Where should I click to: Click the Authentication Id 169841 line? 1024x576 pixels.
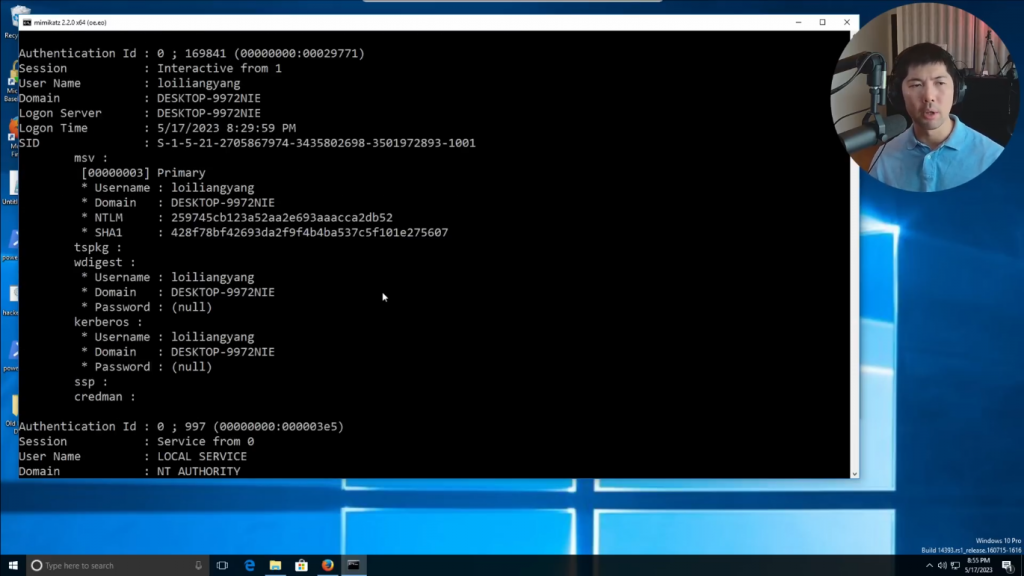191,54
